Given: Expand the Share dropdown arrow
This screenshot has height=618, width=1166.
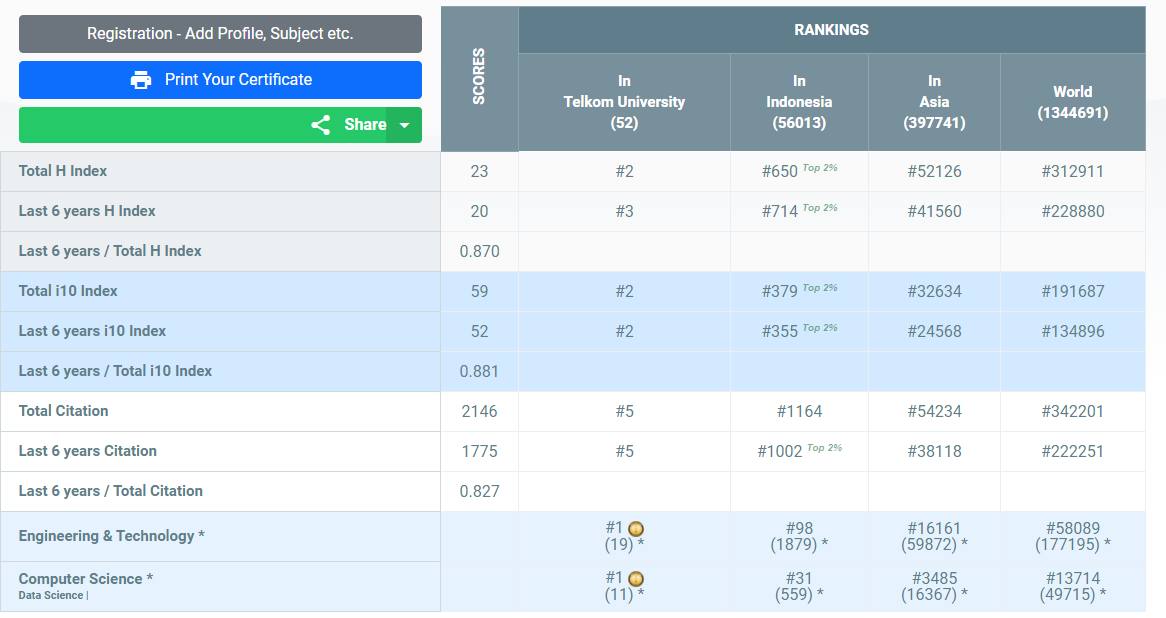Looking at the screenshot, I should 404,125.
